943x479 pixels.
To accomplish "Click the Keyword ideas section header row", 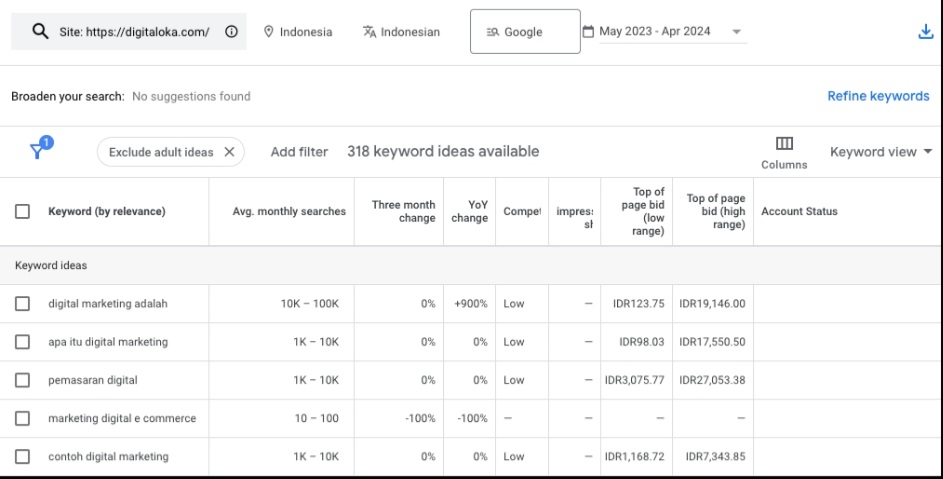I will (470, 265).
